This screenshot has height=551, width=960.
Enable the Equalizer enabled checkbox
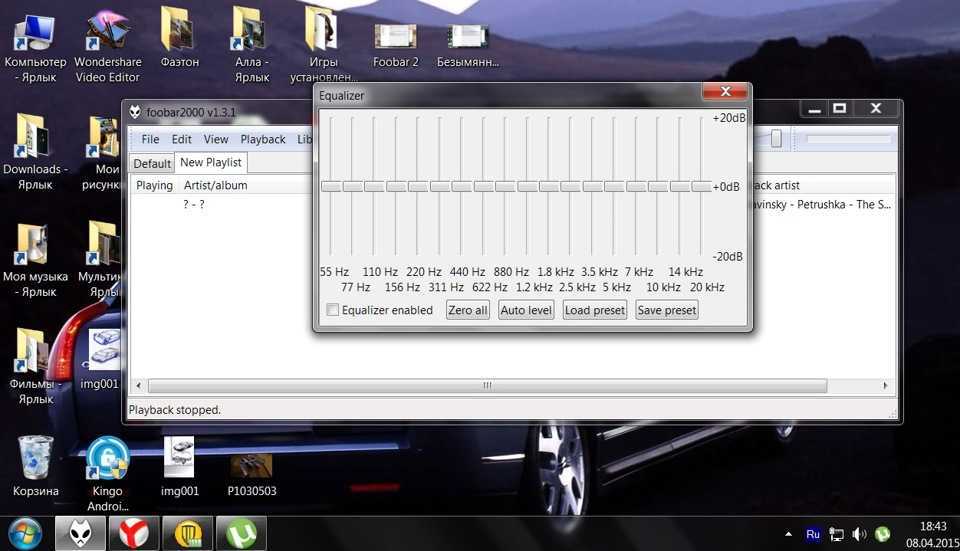tap(332, 310)
